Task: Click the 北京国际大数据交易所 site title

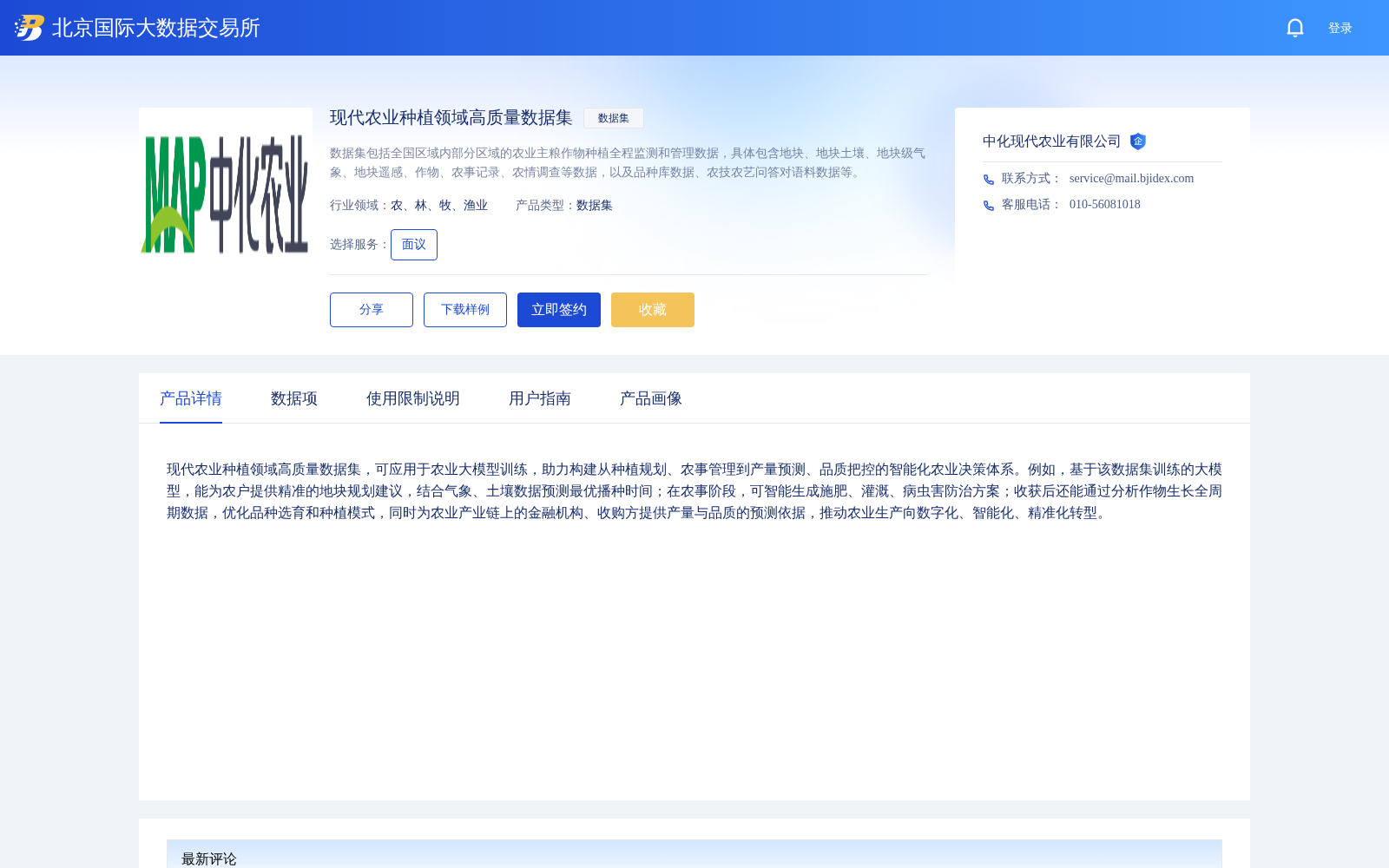Action: tap(156, 28)
